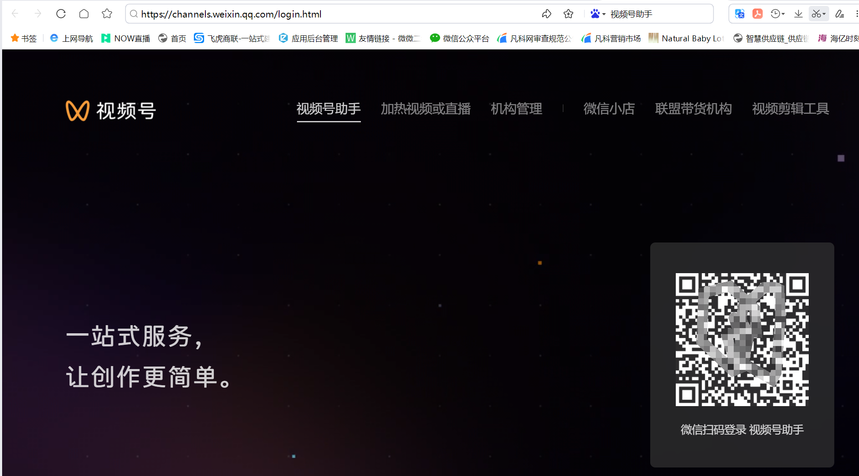Click the 让创作更简单 headline text

[149, 377]
